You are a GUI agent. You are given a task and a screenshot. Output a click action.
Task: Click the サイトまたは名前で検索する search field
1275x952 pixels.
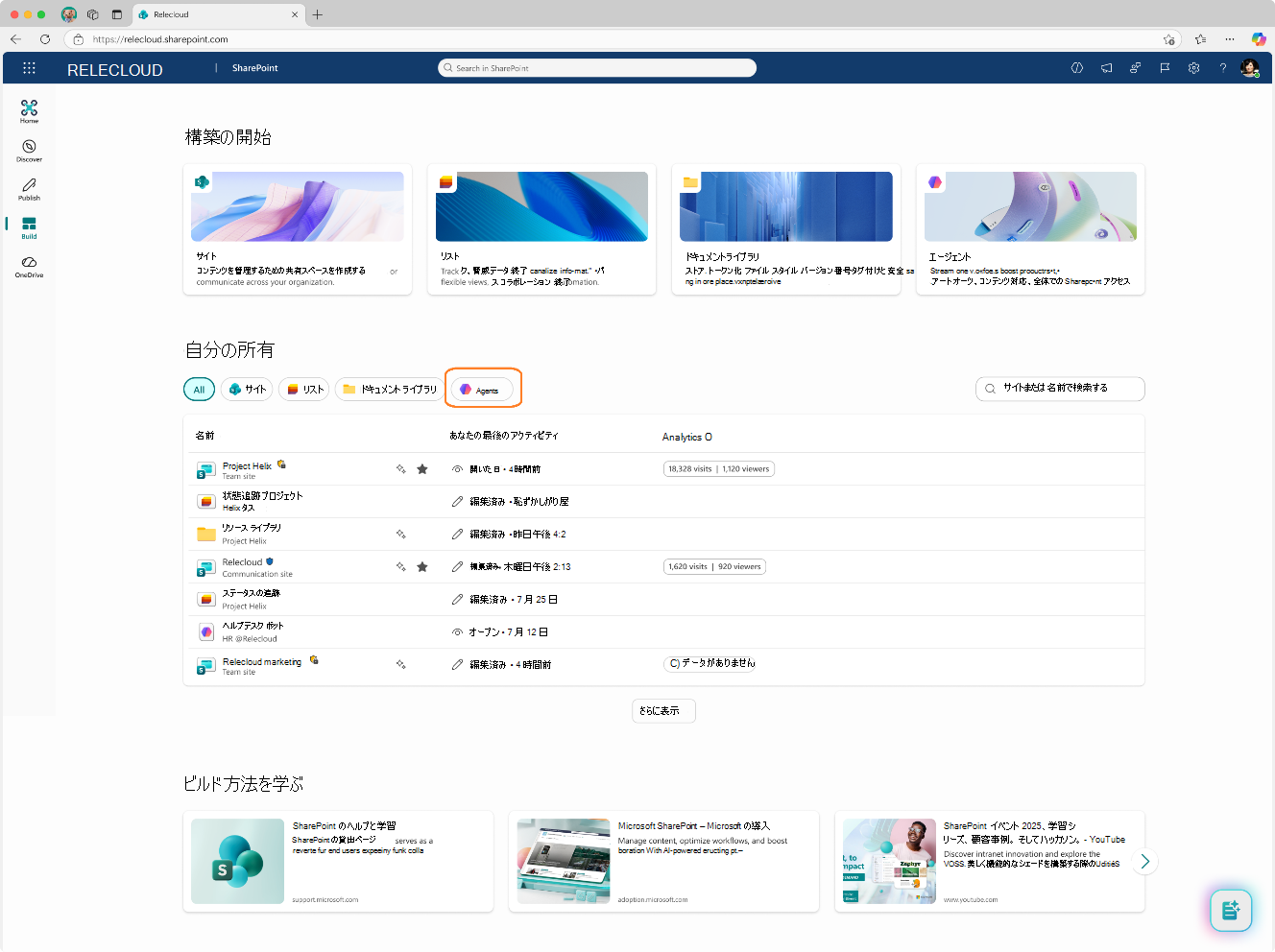pyautogui.click(x=1060, y=389)
